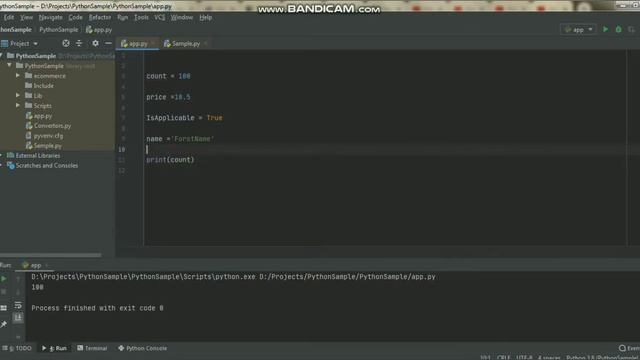
Task: Open the Navigate menu
Action: 51,17
